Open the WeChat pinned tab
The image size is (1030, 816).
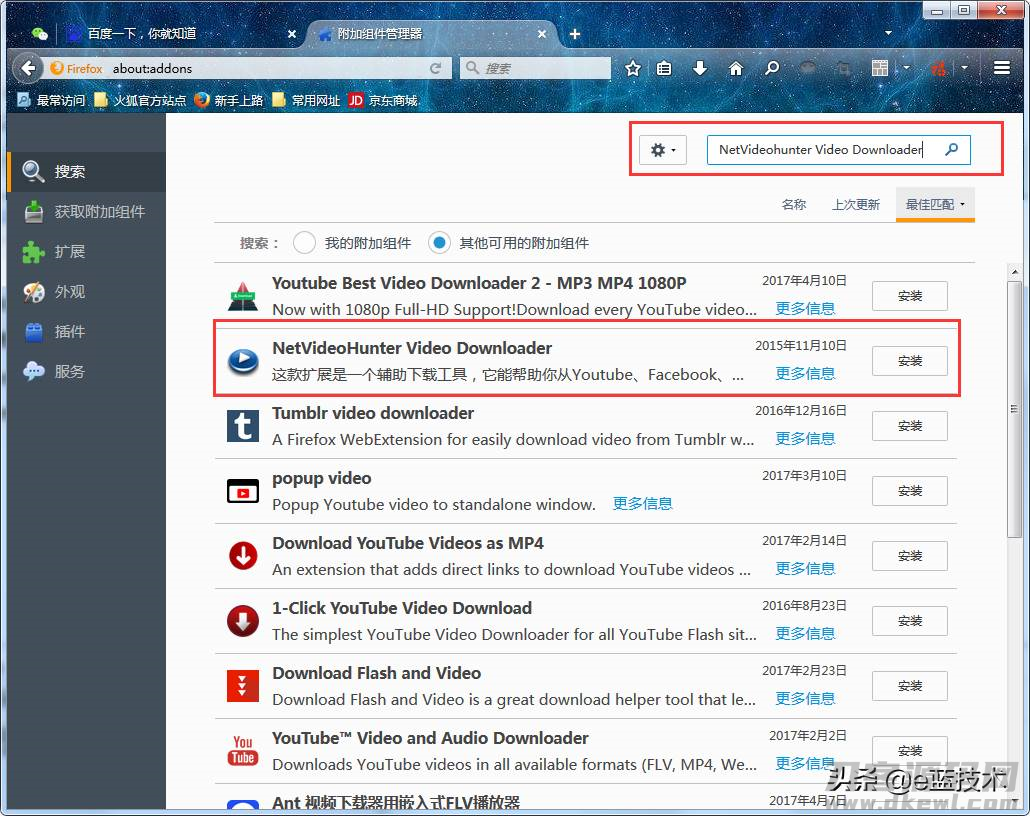tap(39, 34)
